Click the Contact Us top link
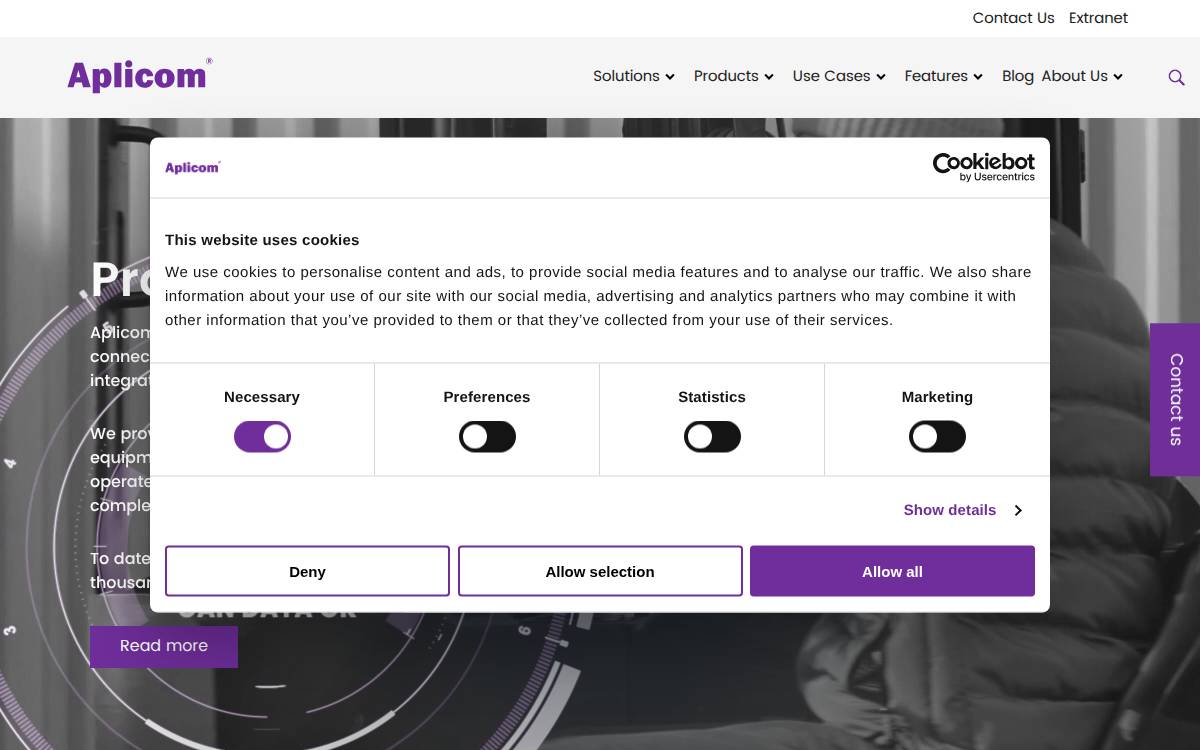 point(1013,18)
